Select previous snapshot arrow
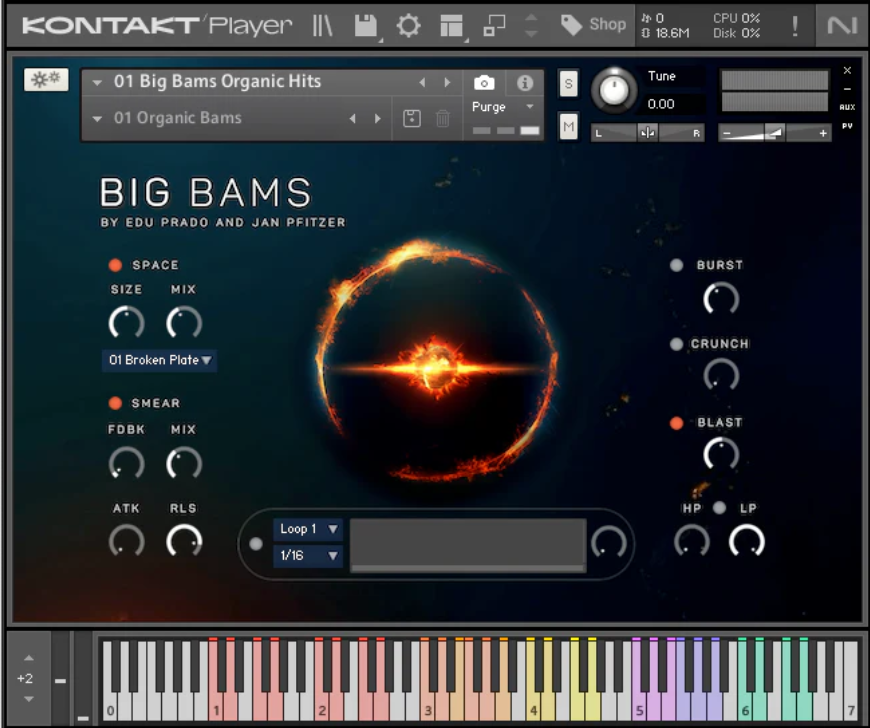 [352, 118]
